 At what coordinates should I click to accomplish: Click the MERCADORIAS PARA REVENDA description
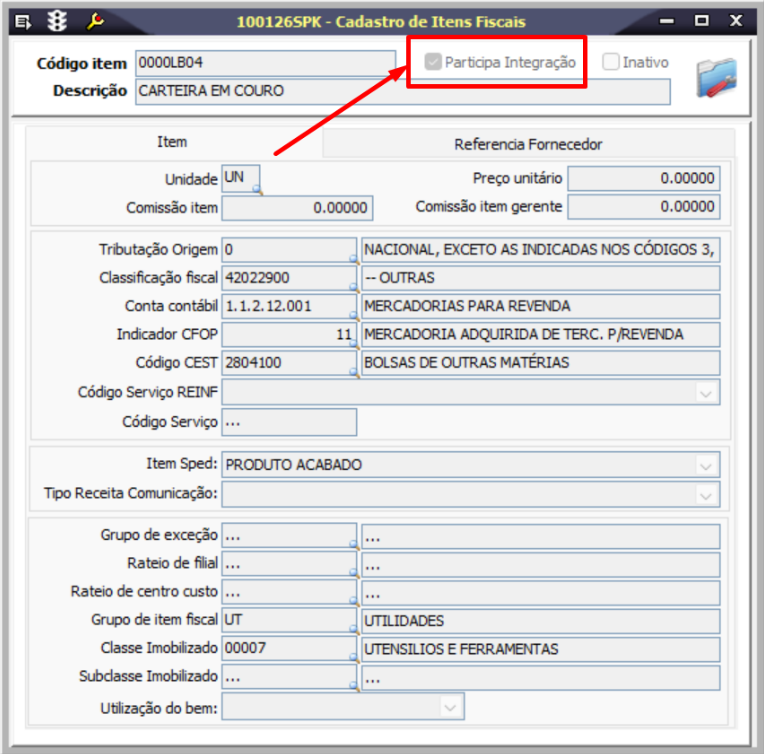coord(540,306)
